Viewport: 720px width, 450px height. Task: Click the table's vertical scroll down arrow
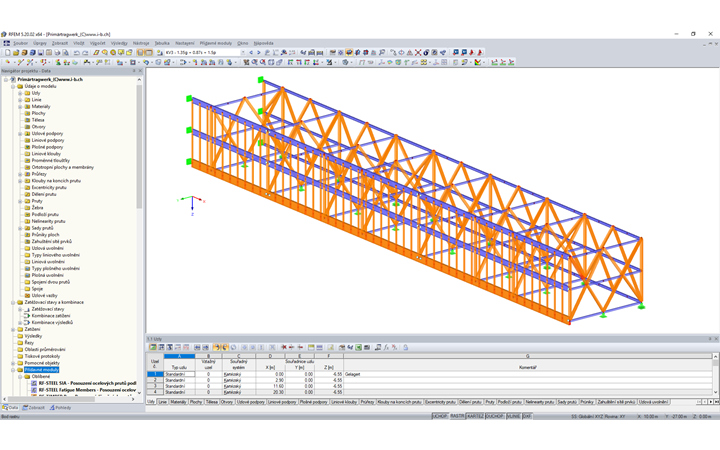715,392
